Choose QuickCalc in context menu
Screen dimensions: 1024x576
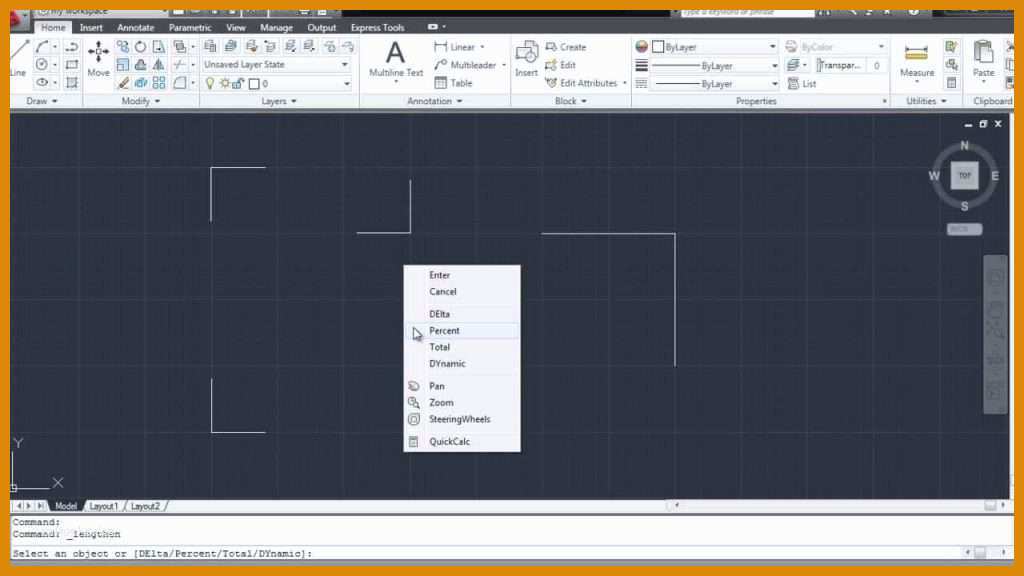click(462, 442)
